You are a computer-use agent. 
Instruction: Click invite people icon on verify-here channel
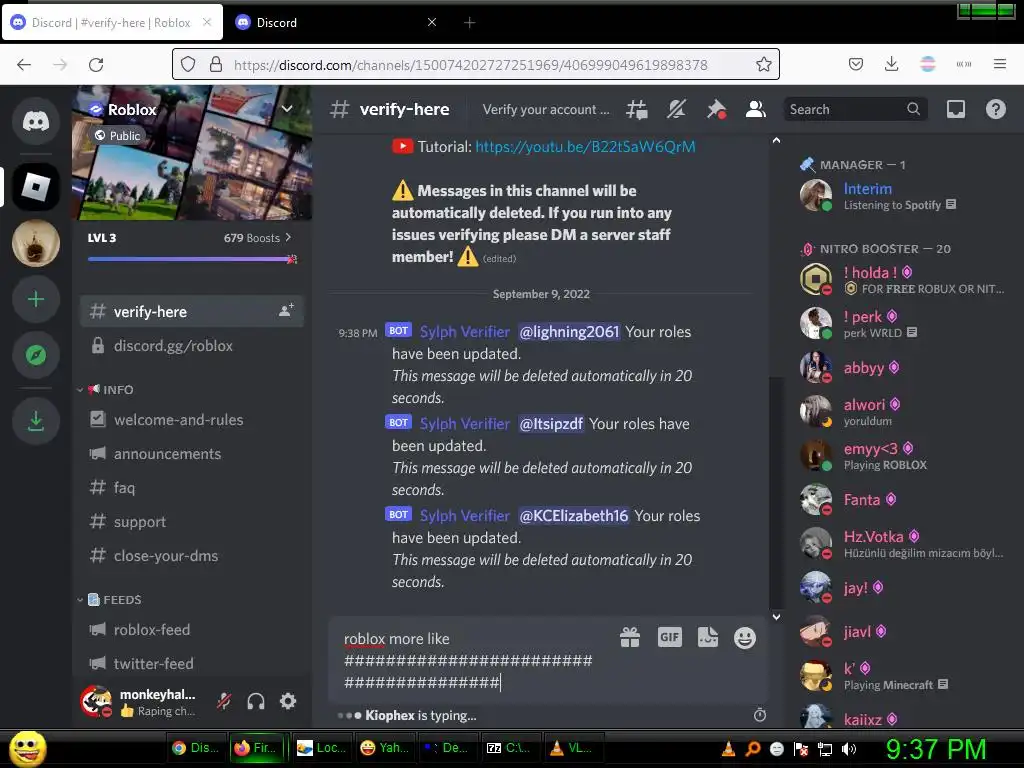[x=286, y=310]
